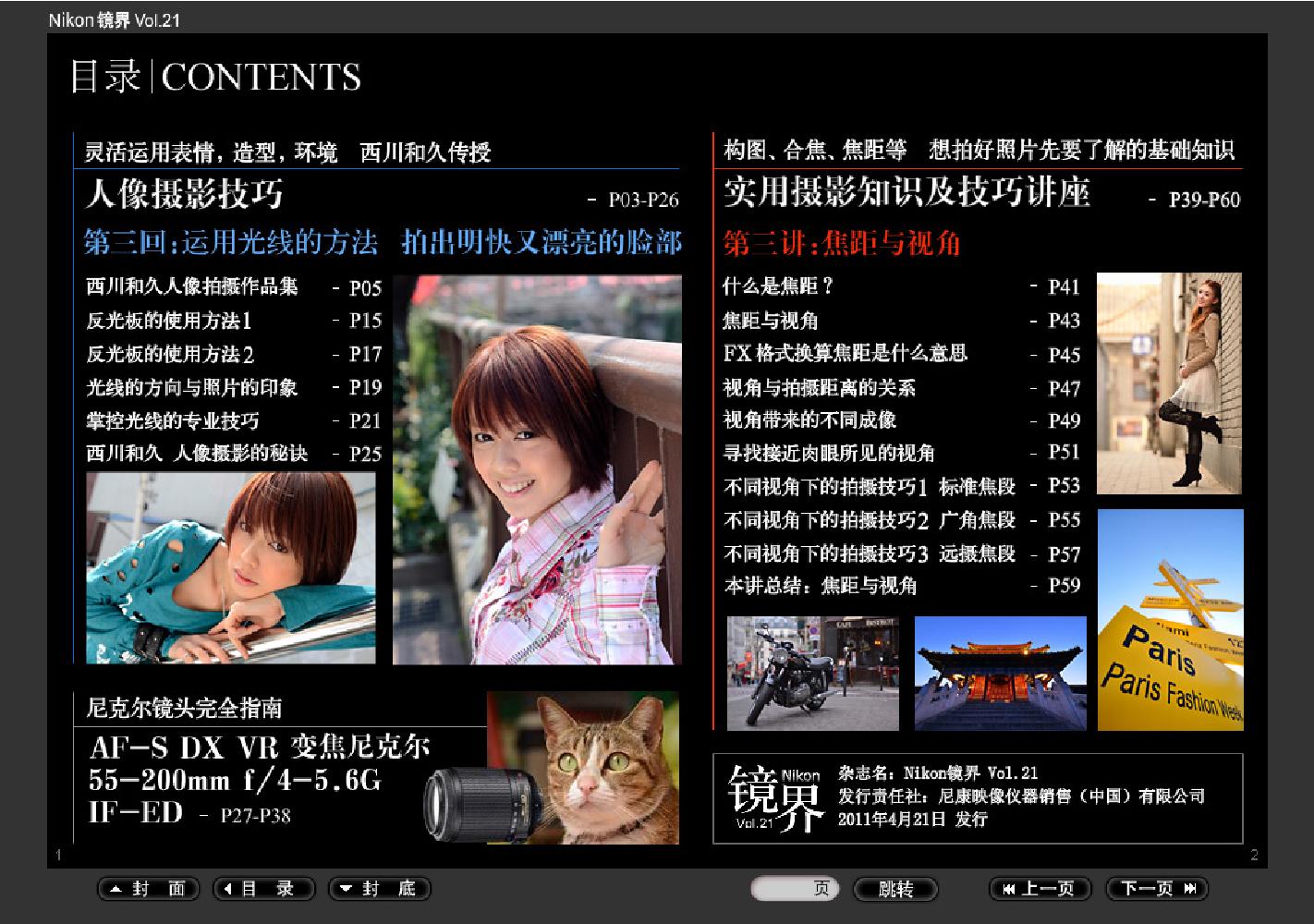Open 焦距与视角 P43 entry

pyautogui.click(x=901, y=321)
